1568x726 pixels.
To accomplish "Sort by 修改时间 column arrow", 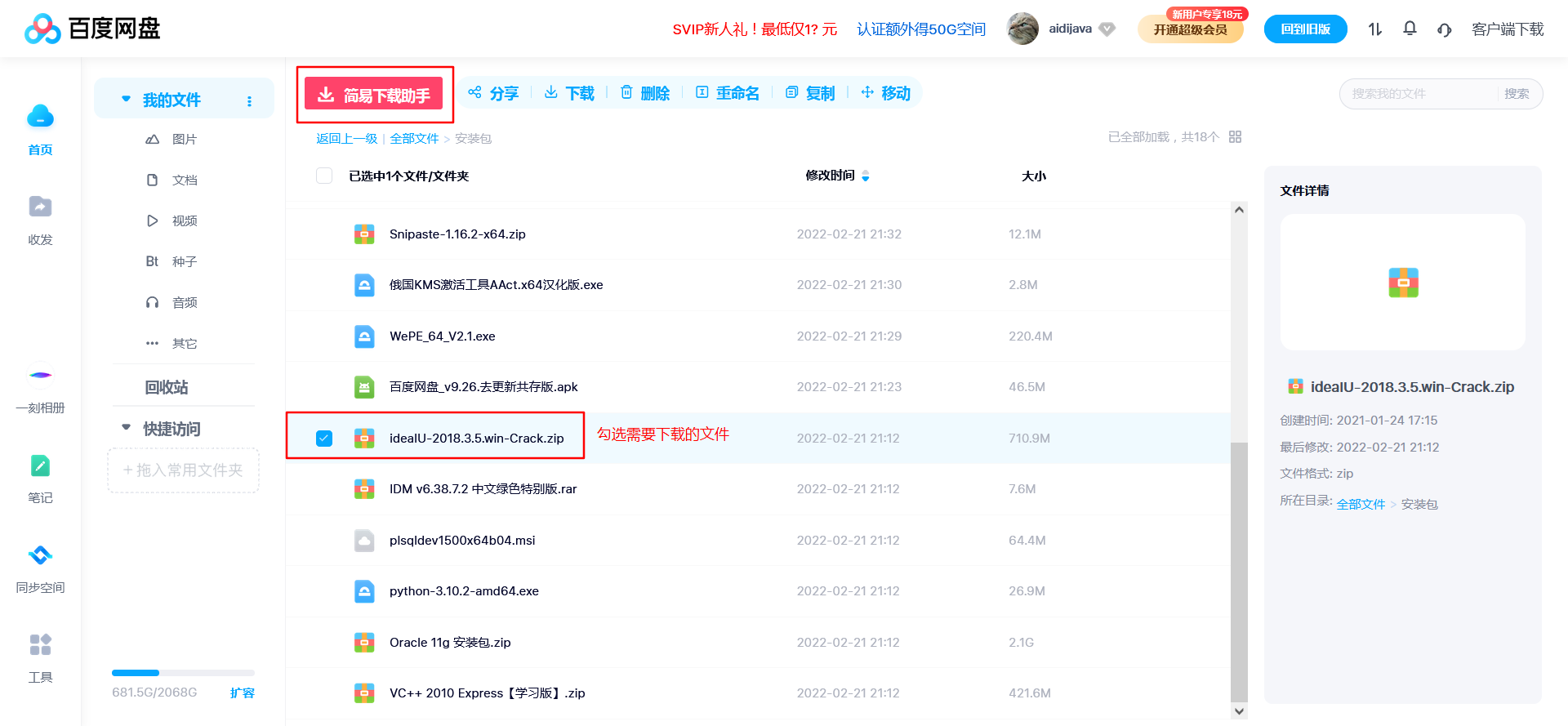I will (x=866, y=176).
